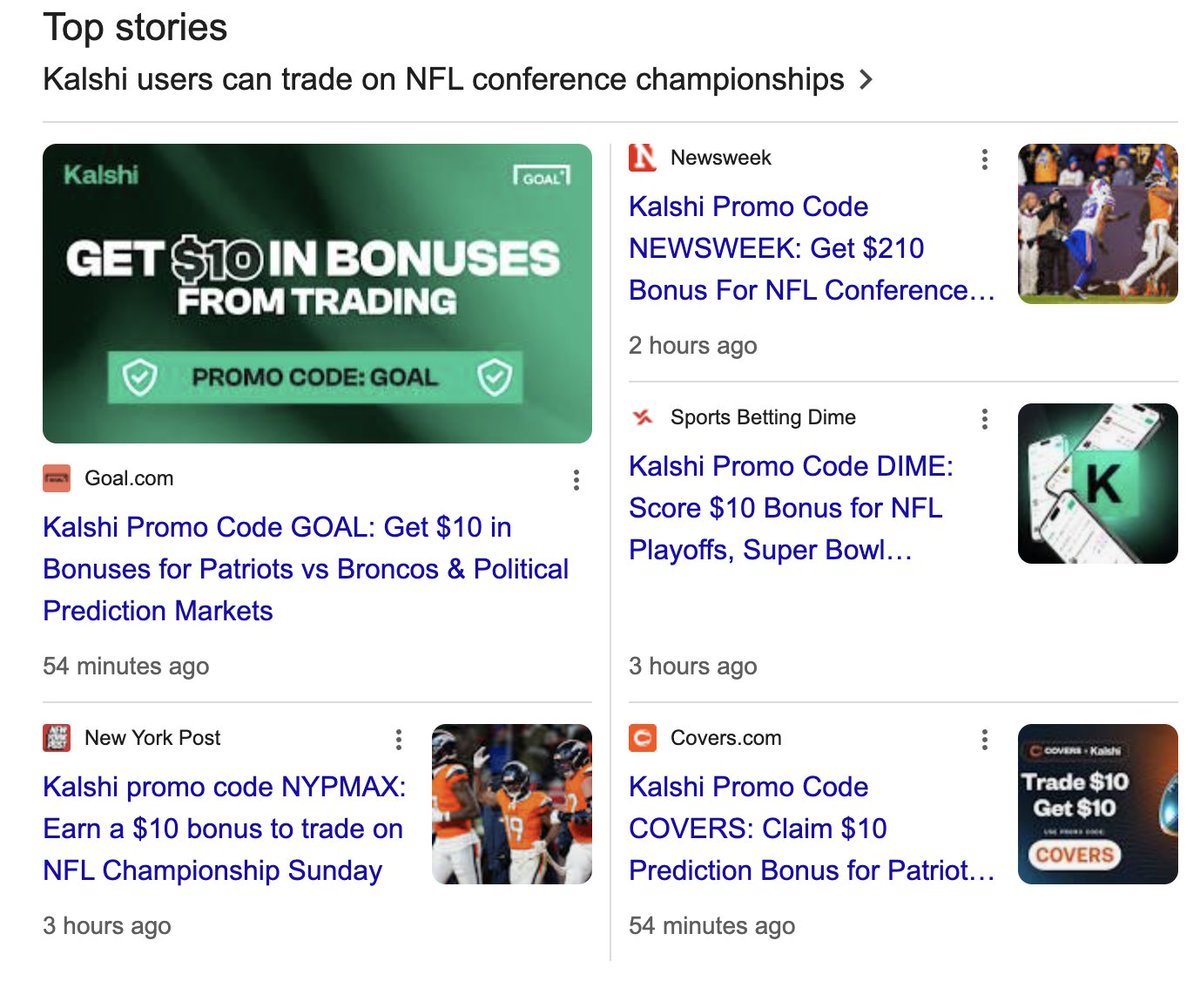
Task: Click the Covers.com orange logo icon
Action: coord(642,739)
